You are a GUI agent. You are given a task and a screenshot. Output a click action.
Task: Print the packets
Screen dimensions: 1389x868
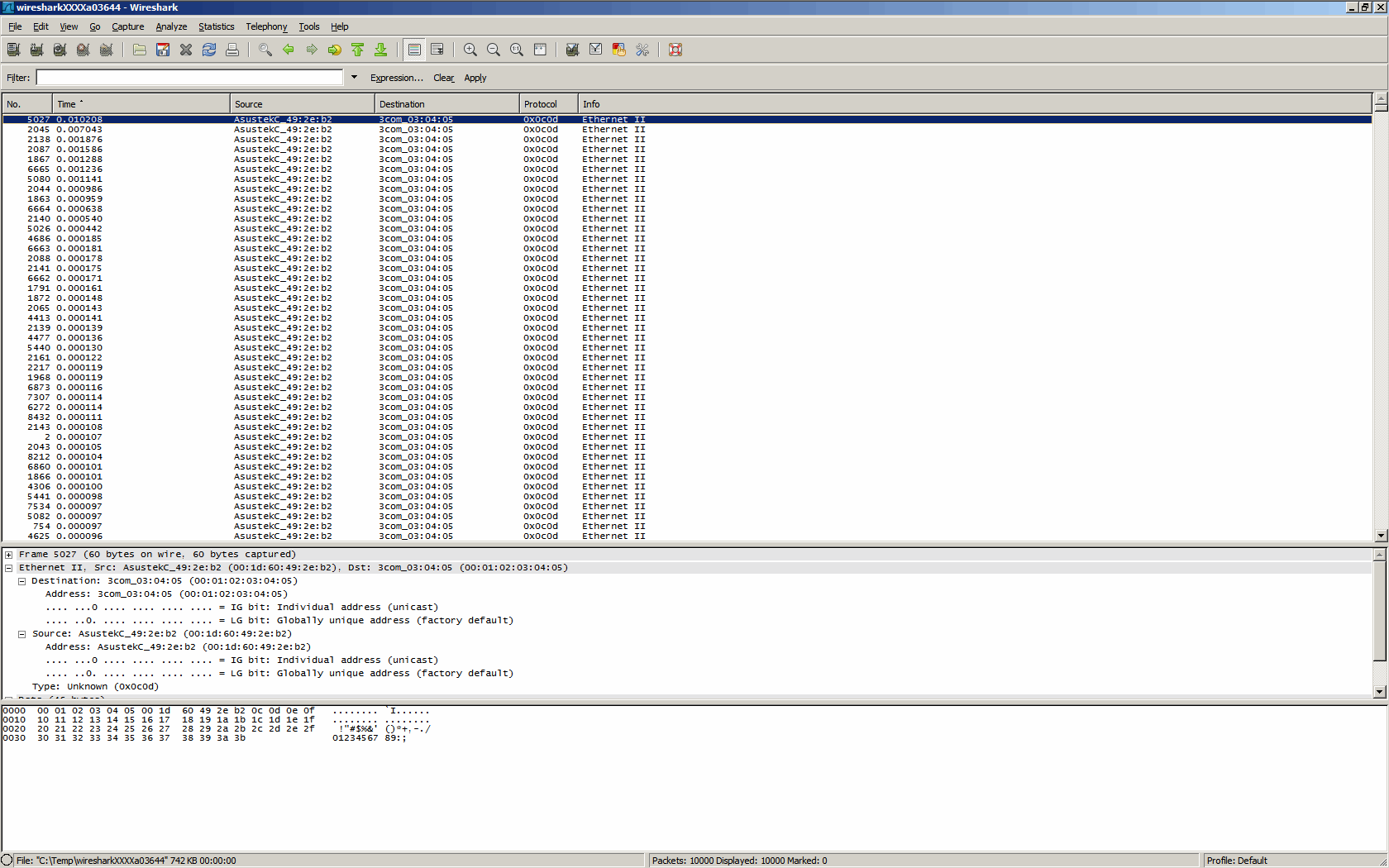coord(232,50)
